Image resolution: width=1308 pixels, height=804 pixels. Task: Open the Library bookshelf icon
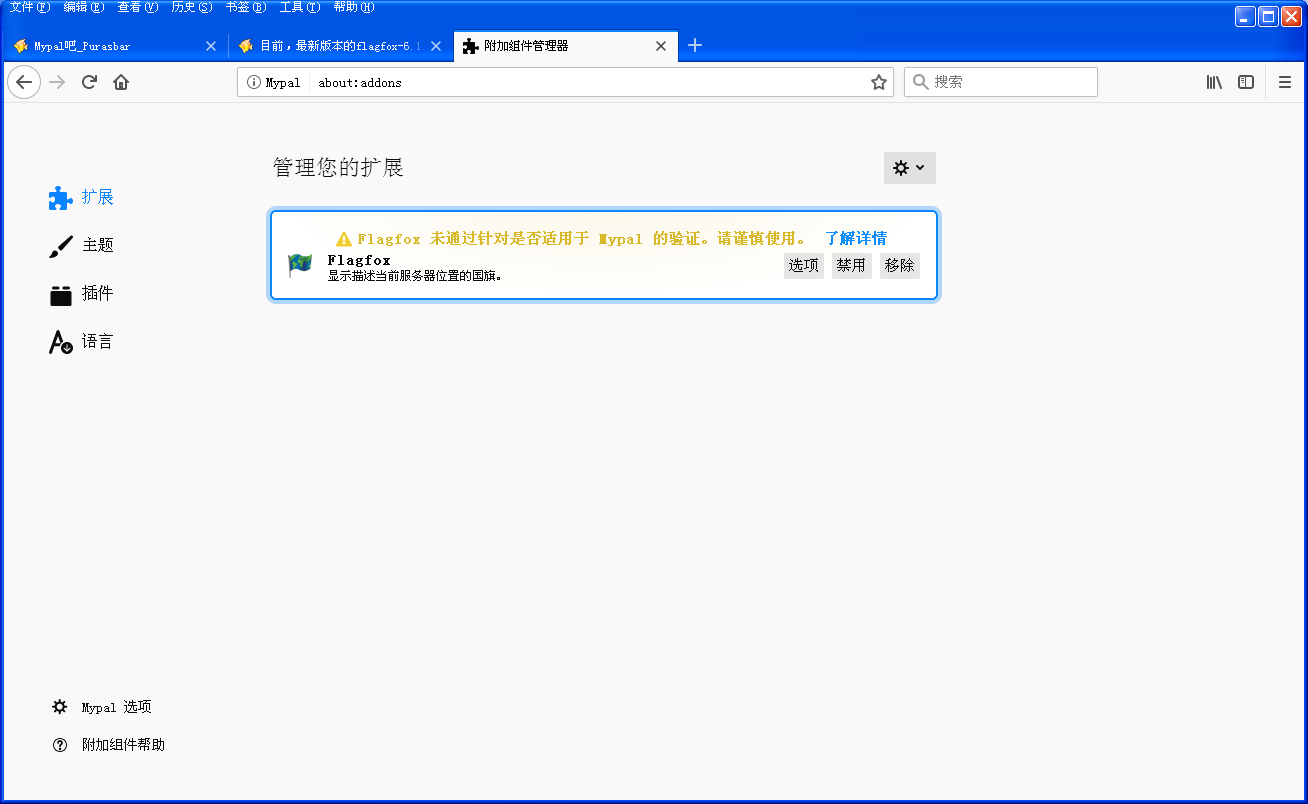point(1214,82)
